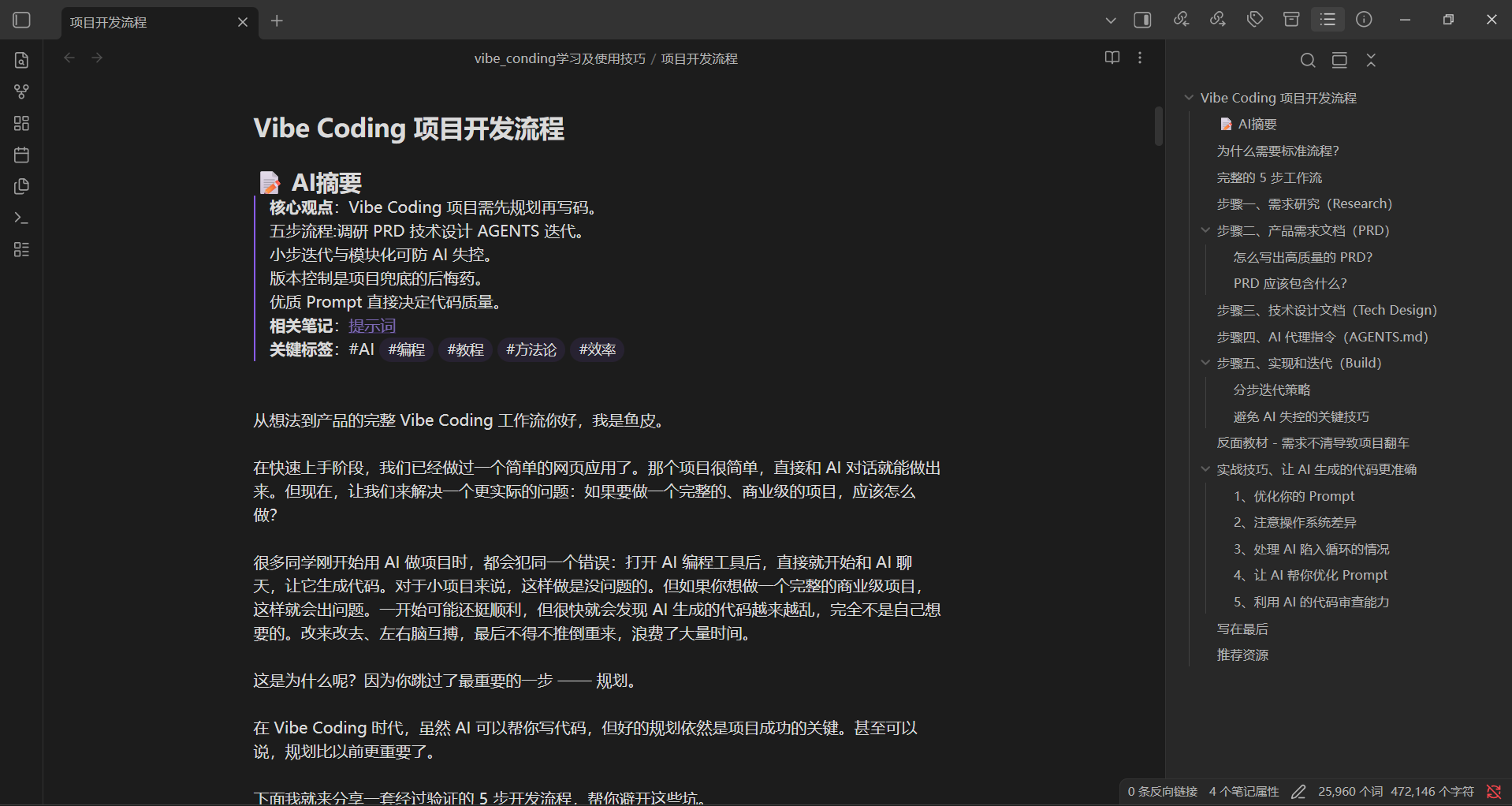Jump to 3、处理 AI 陷入循环的情况
The image size is (1512, 806).
pos(1312,549)
